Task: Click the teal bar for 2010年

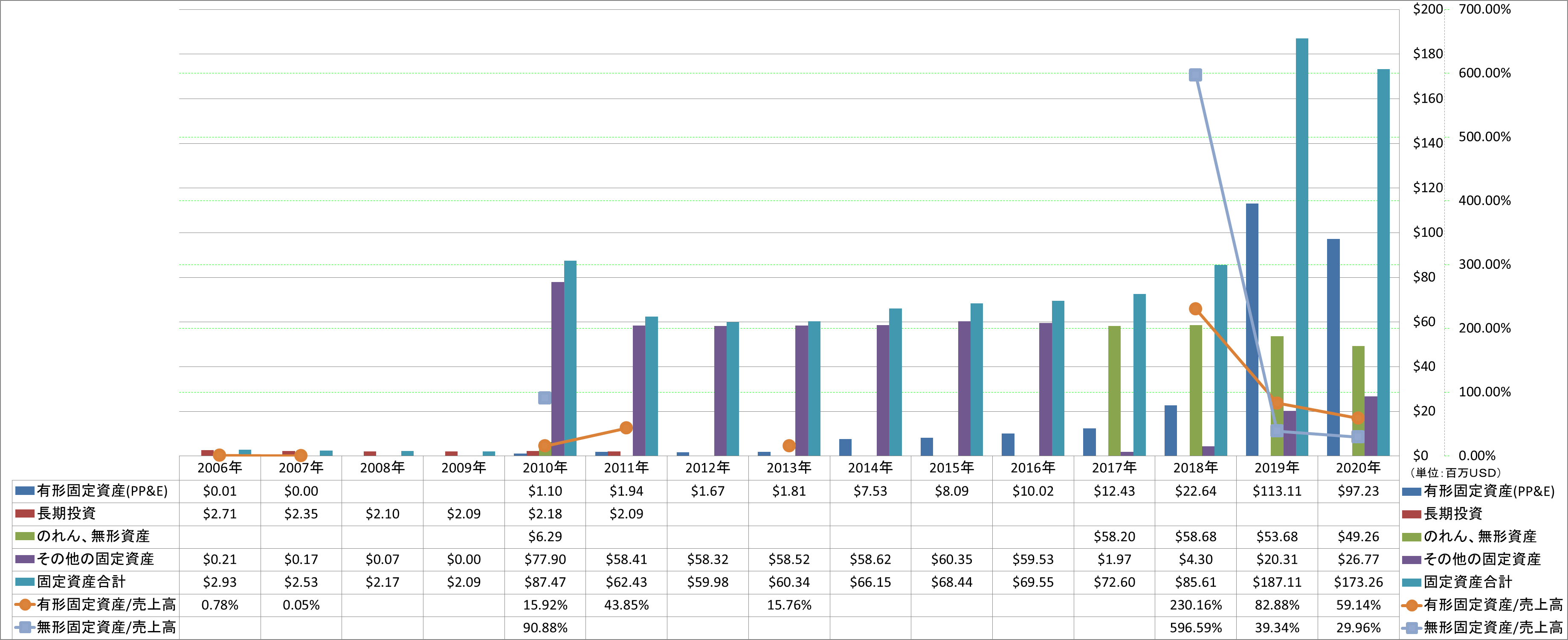Action: pyautogui.click(x=570, y=358)
